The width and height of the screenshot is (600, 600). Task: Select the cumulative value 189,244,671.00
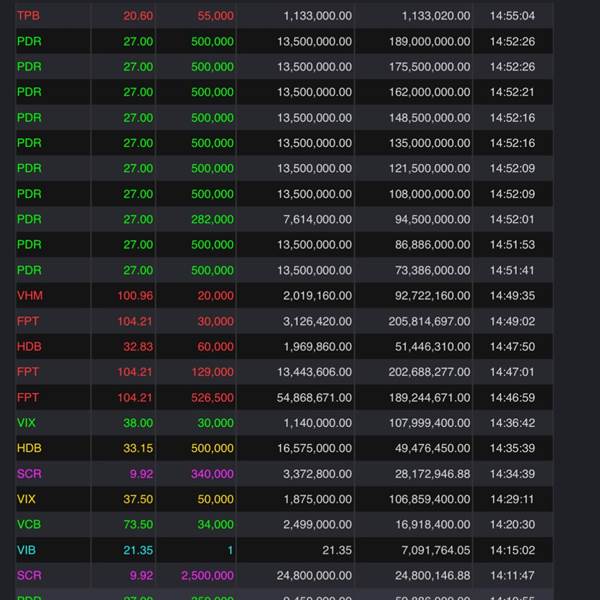429,397
